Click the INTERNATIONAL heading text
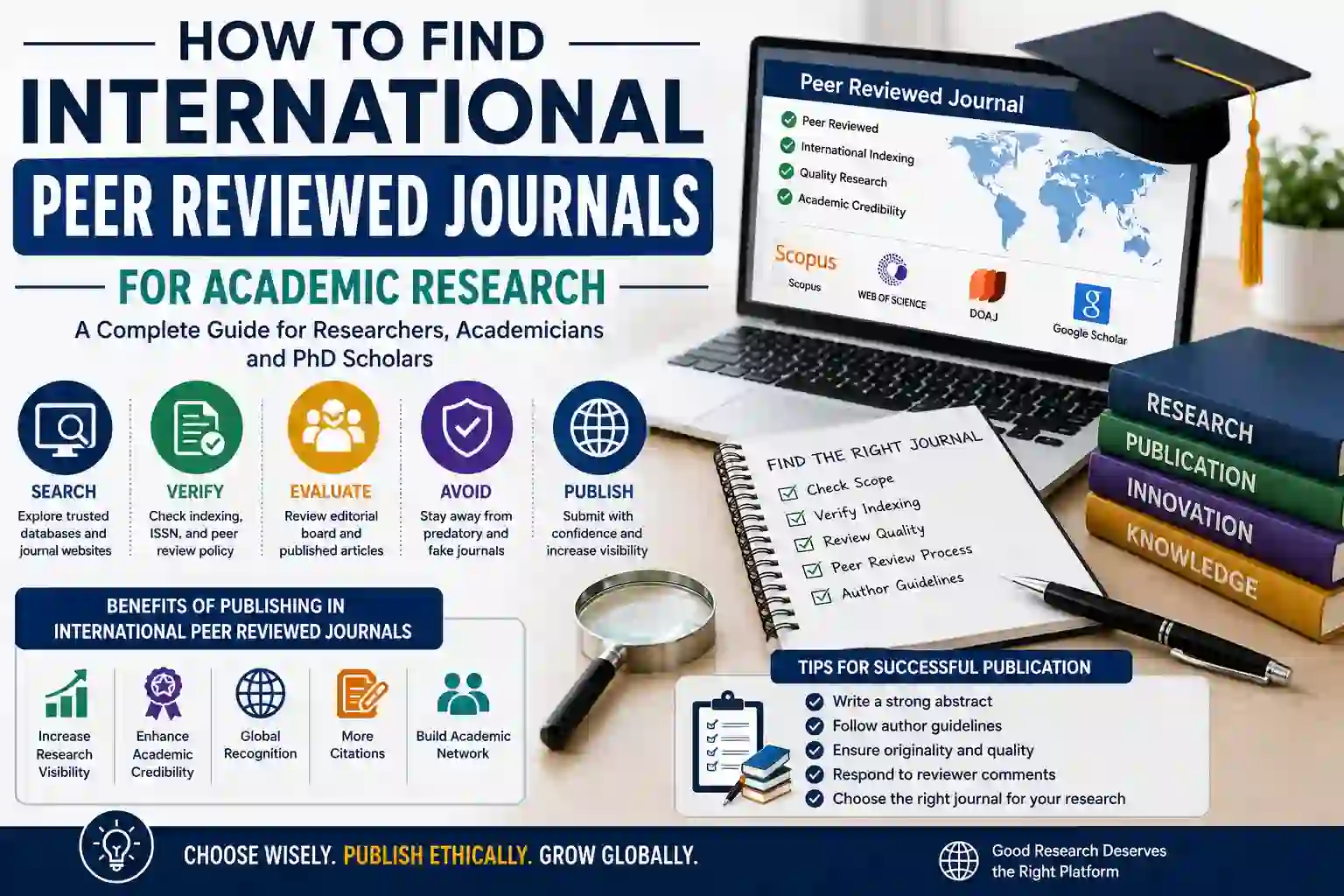1344x896 pixels. click(361, 112)
